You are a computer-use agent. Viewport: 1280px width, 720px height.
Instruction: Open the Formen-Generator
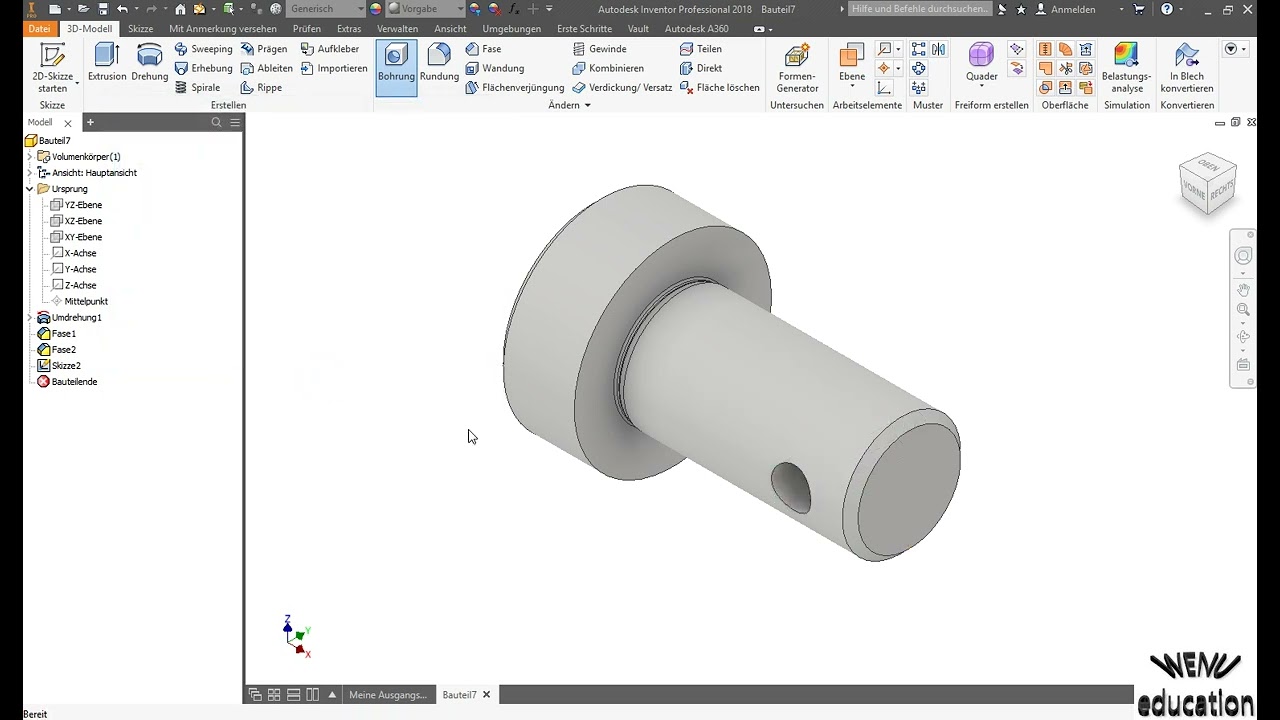click(x=797, y=68)
